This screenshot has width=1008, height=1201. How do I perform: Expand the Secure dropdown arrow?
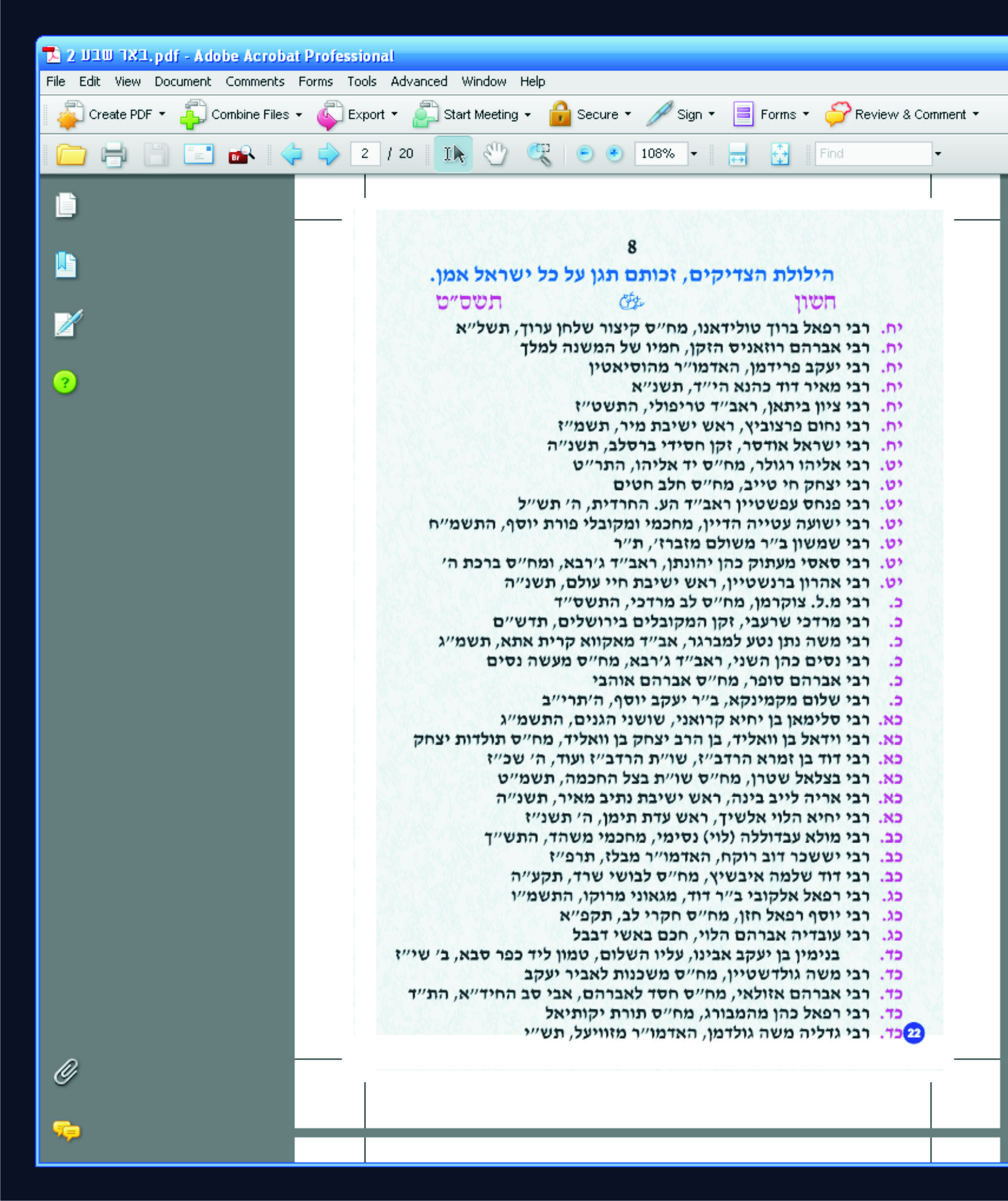tap(628, 114)
